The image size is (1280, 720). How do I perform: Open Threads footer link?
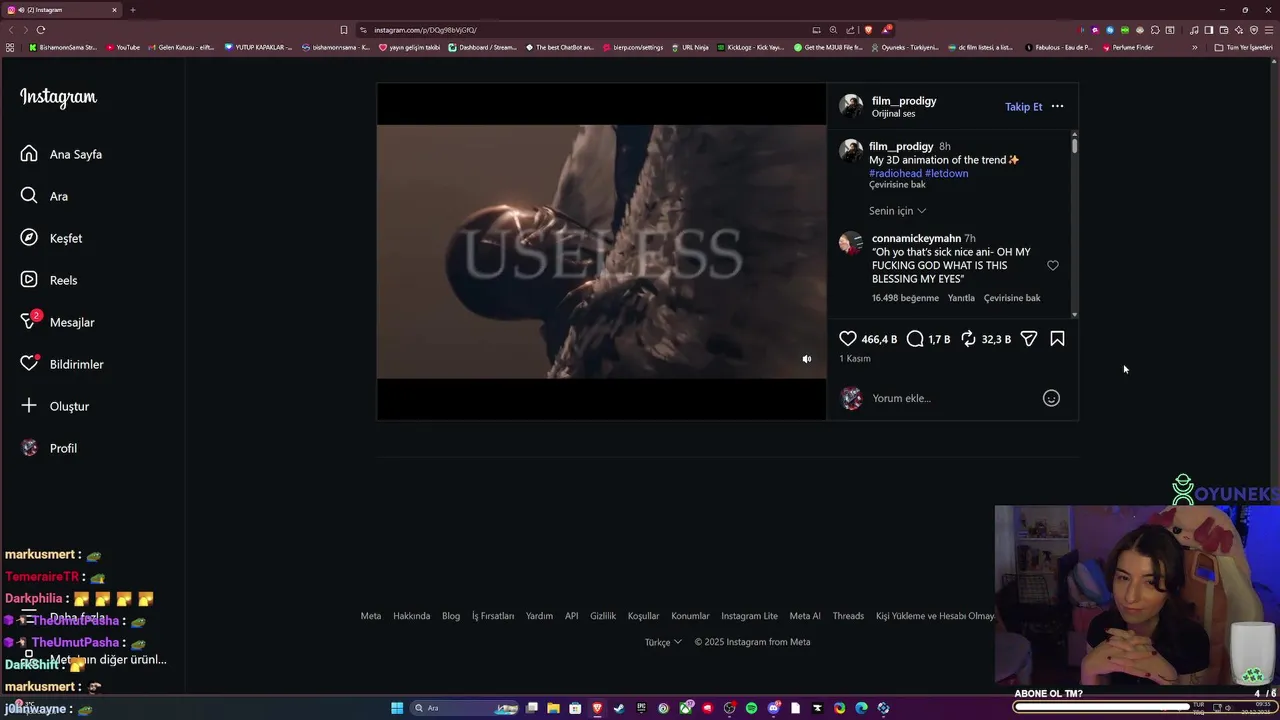[x=848, y=616]
